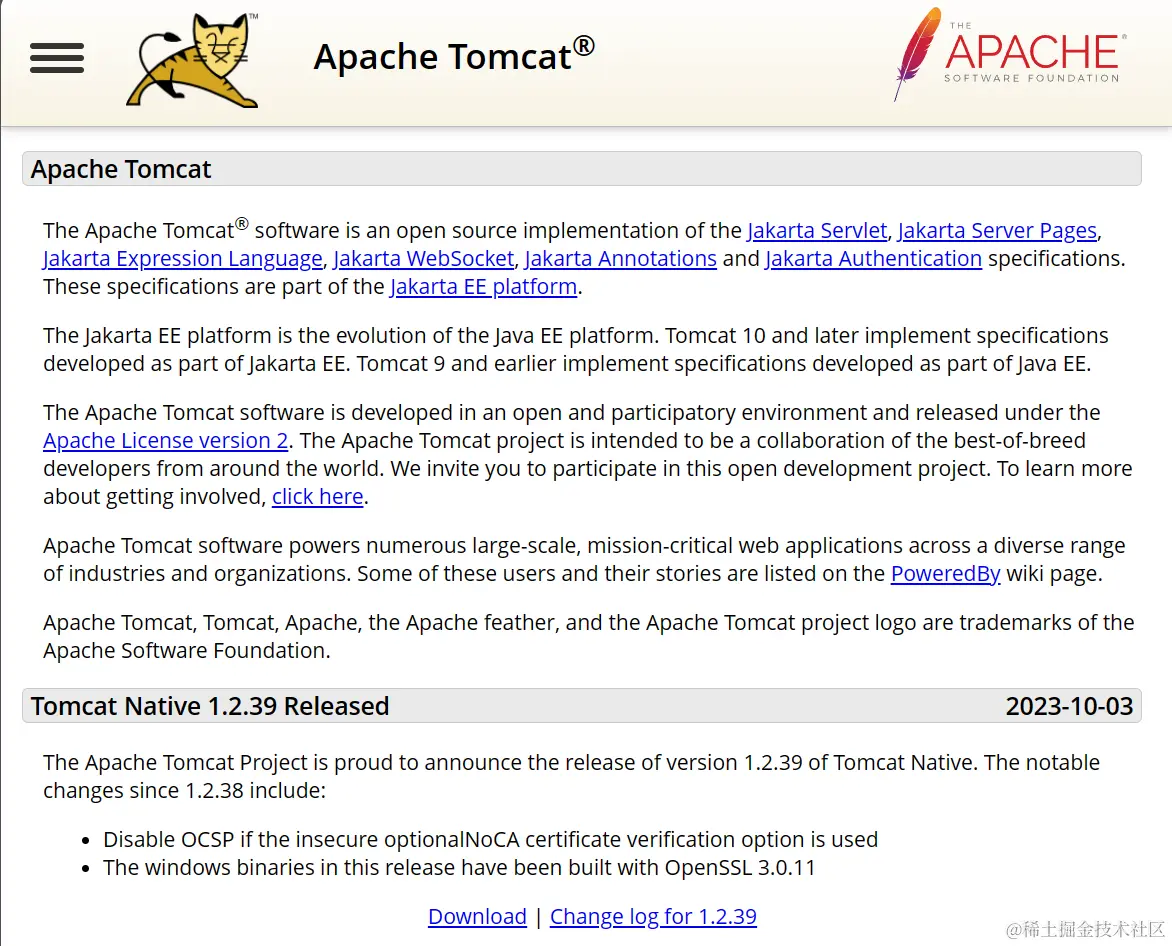The height and width of the screenshot is (946, 1172).
Task: Download Tomcat Native 1.2.39
Action: pos(478,916)
